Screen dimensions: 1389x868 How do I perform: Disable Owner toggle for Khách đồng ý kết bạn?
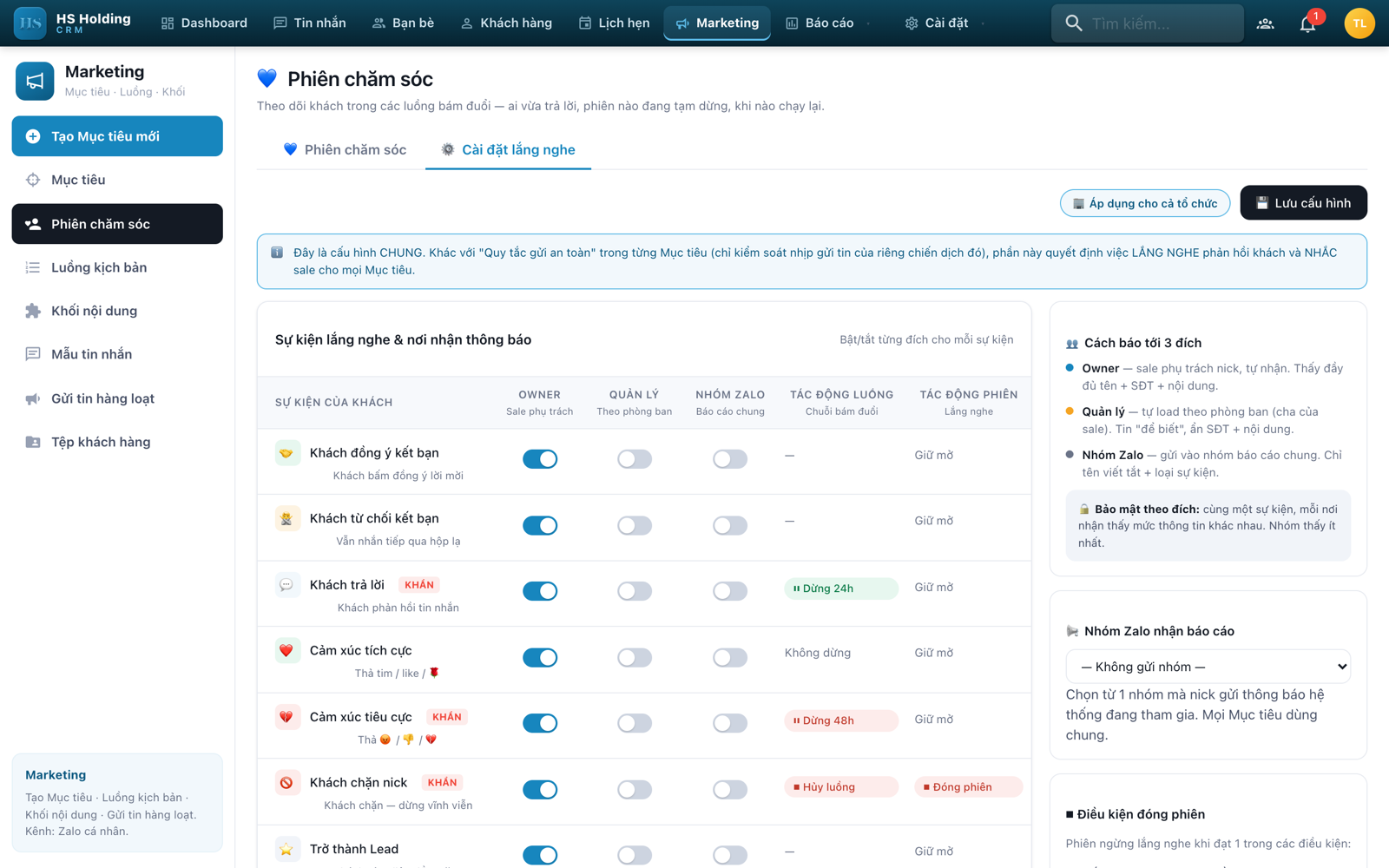click(540, 459)
